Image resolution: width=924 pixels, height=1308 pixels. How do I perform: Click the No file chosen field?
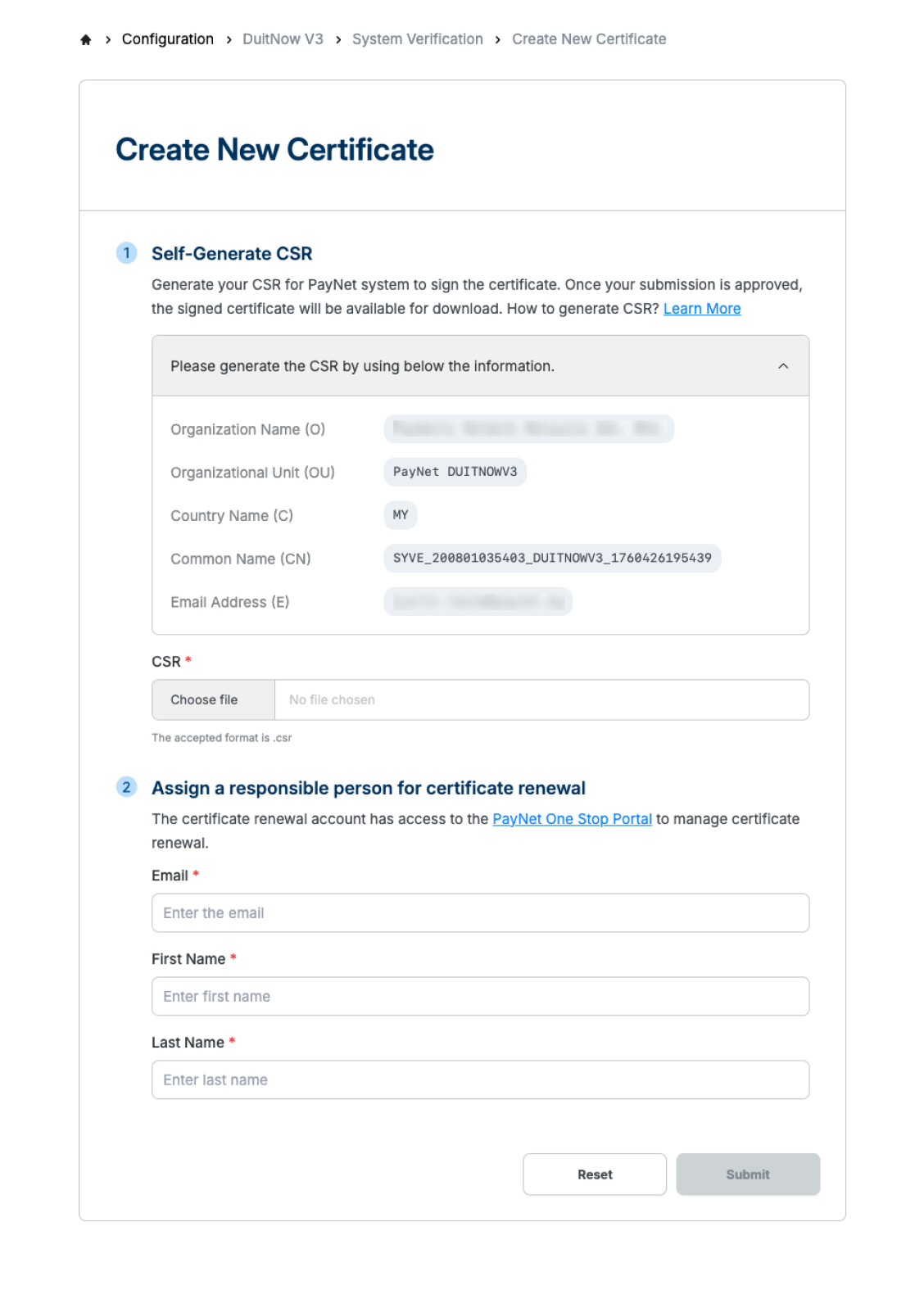pyautogui.click(x=541, y=699)
